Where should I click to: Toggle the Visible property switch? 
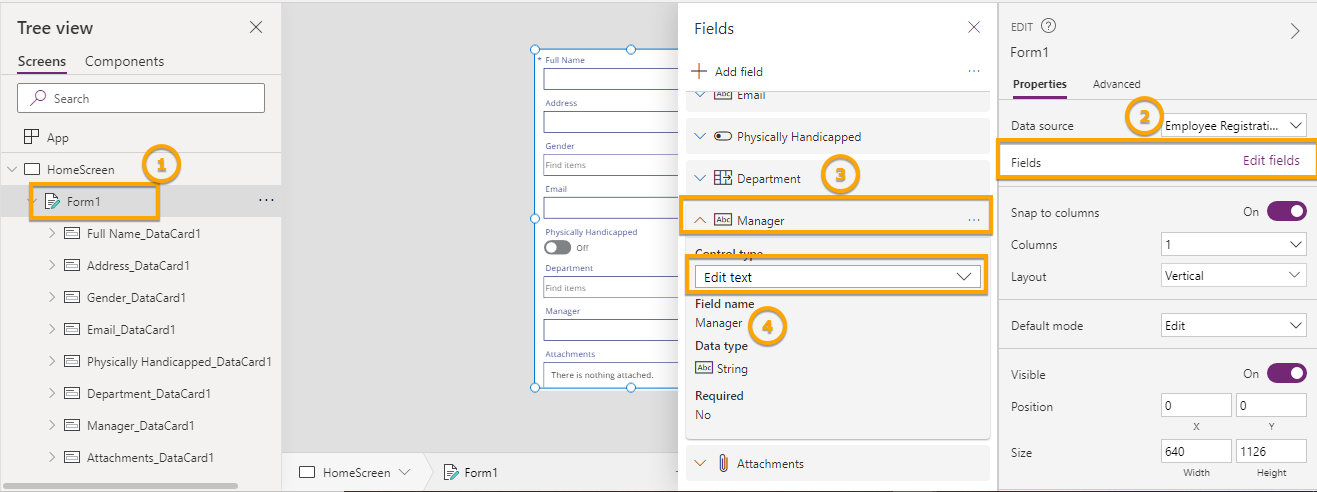click(x=1286, y=373)
